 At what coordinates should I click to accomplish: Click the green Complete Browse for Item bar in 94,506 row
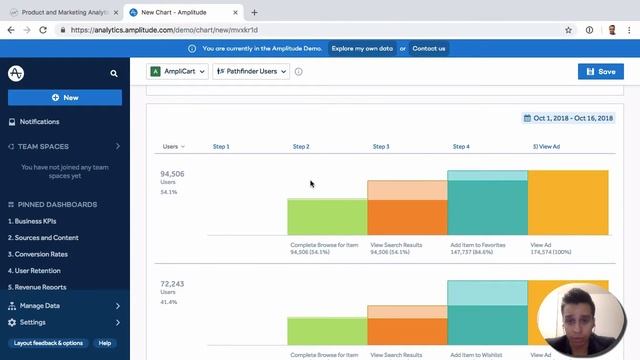(327, 217)
